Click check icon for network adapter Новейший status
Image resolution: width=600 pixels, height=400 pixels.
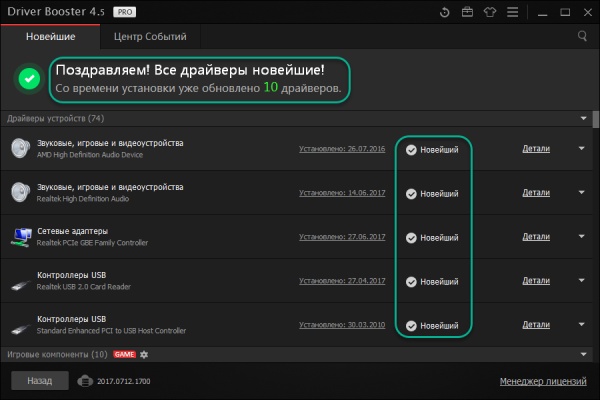(x=411, y=238)
